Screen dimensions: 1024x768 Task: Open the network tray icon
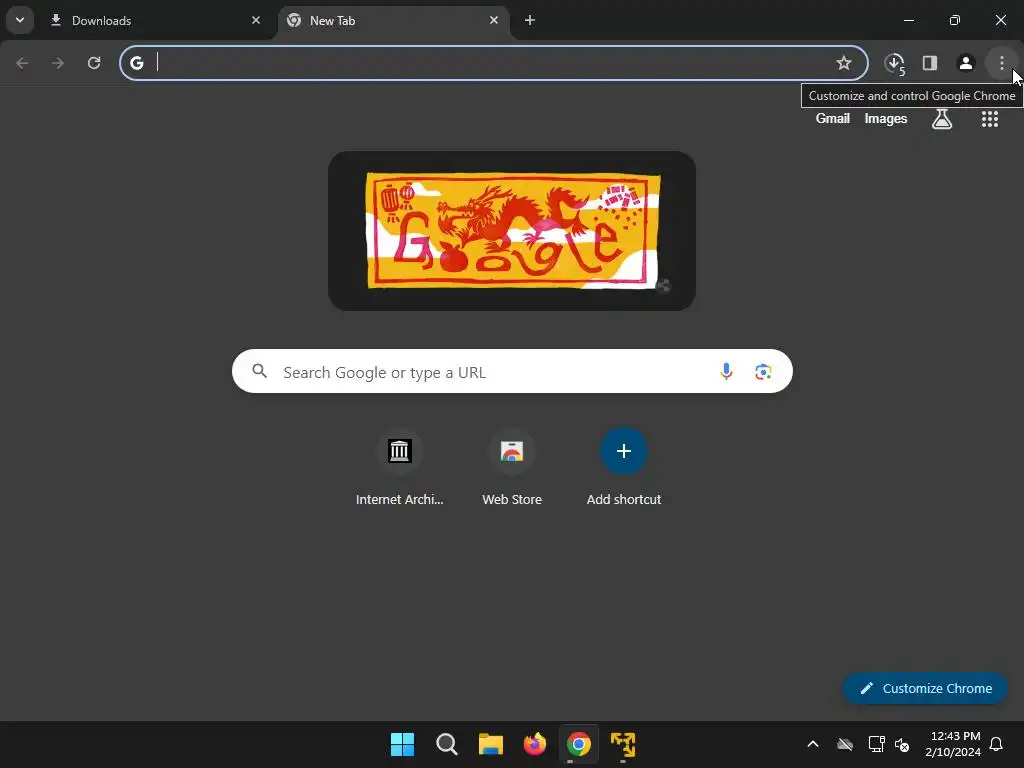coord(876,744)
